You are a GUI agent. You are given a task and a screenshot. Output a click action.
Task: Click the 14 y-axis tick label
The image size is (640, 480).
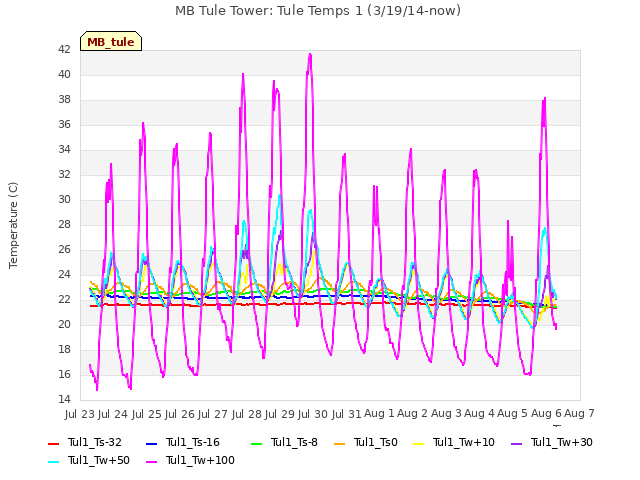coord(64,399)
